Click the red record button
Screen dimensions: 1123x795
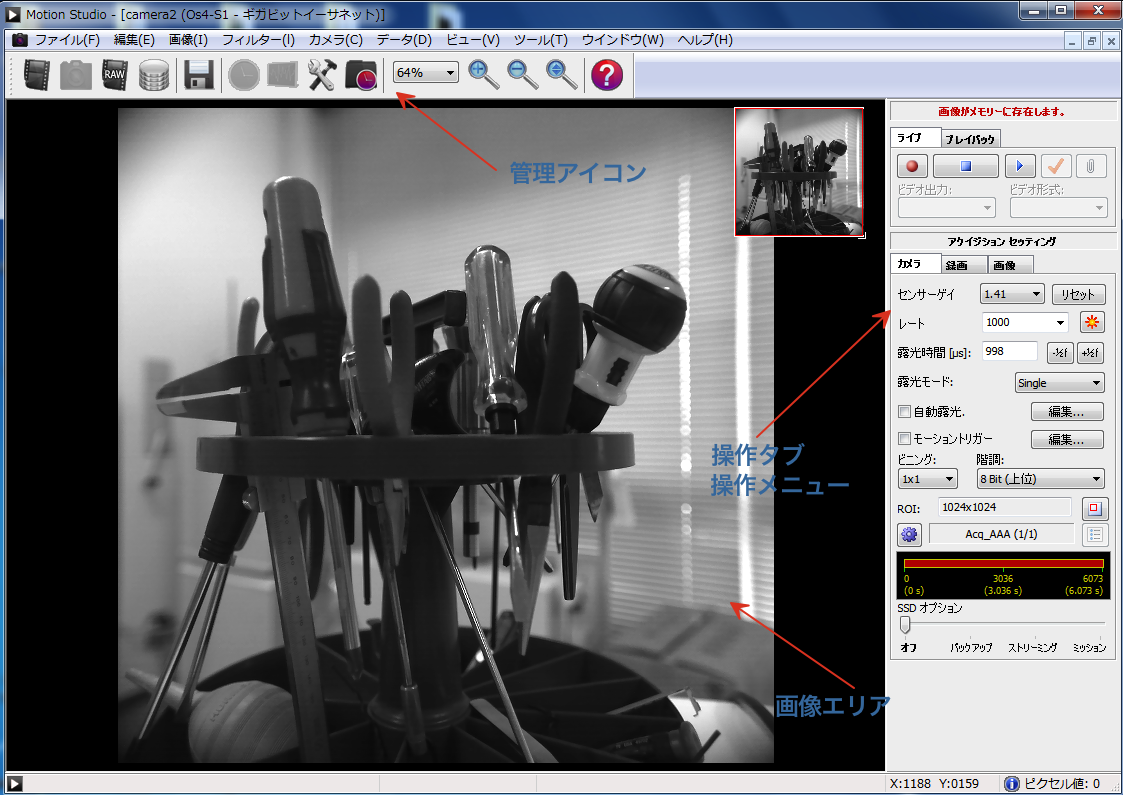(912, 166)
